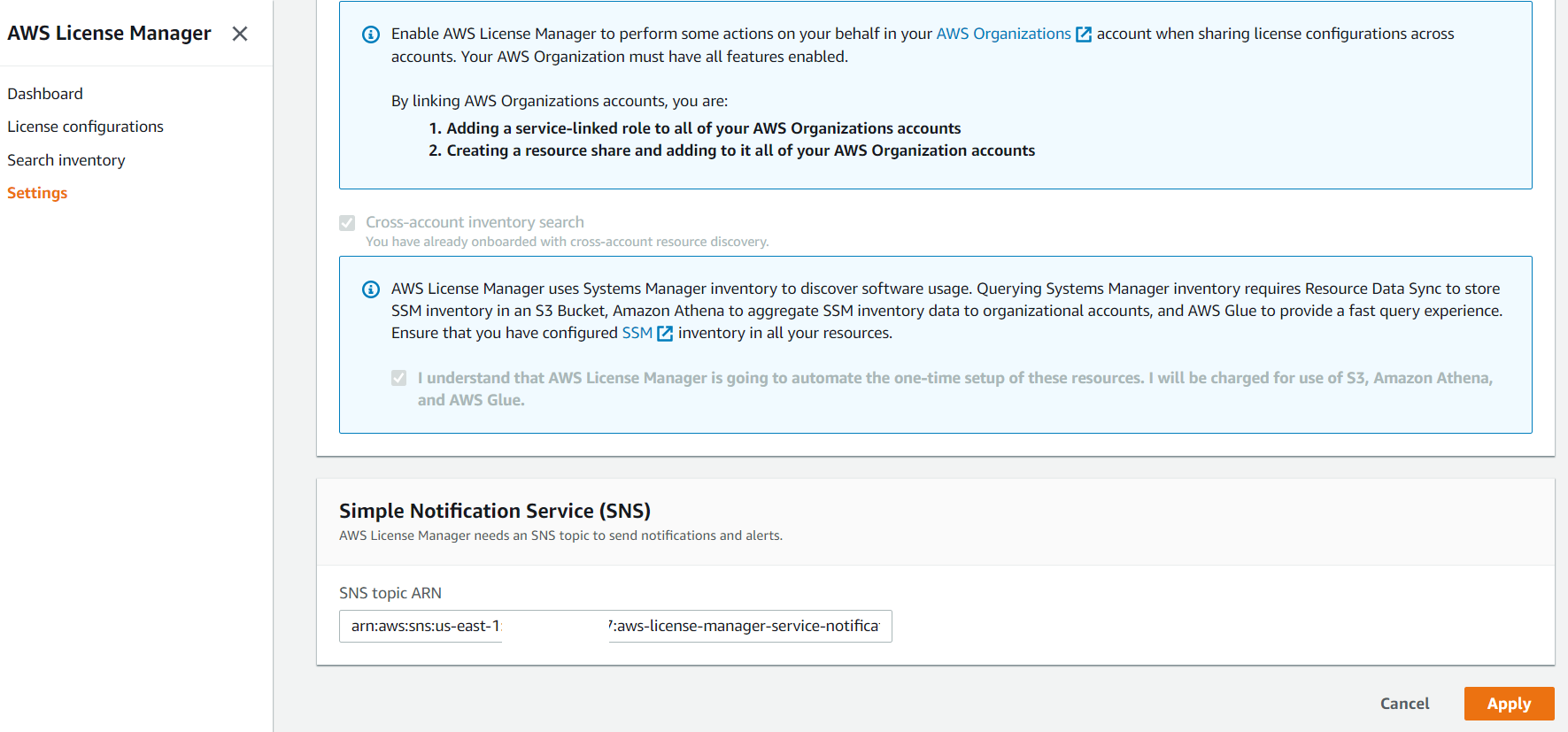Viewport: 1568px width, 732px height.
Task: Open License configurations in the sidebar
Action: coord(85,127)
